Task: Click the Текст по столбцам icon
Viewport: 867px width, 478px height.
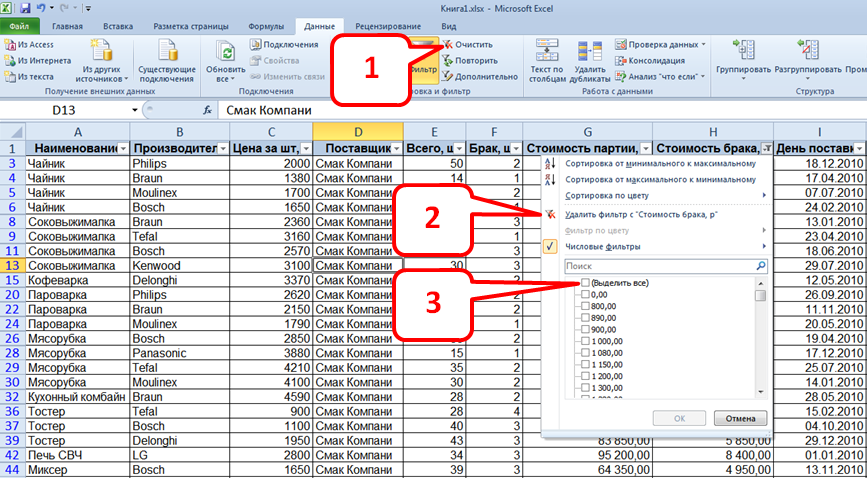Action: [546, 53]
